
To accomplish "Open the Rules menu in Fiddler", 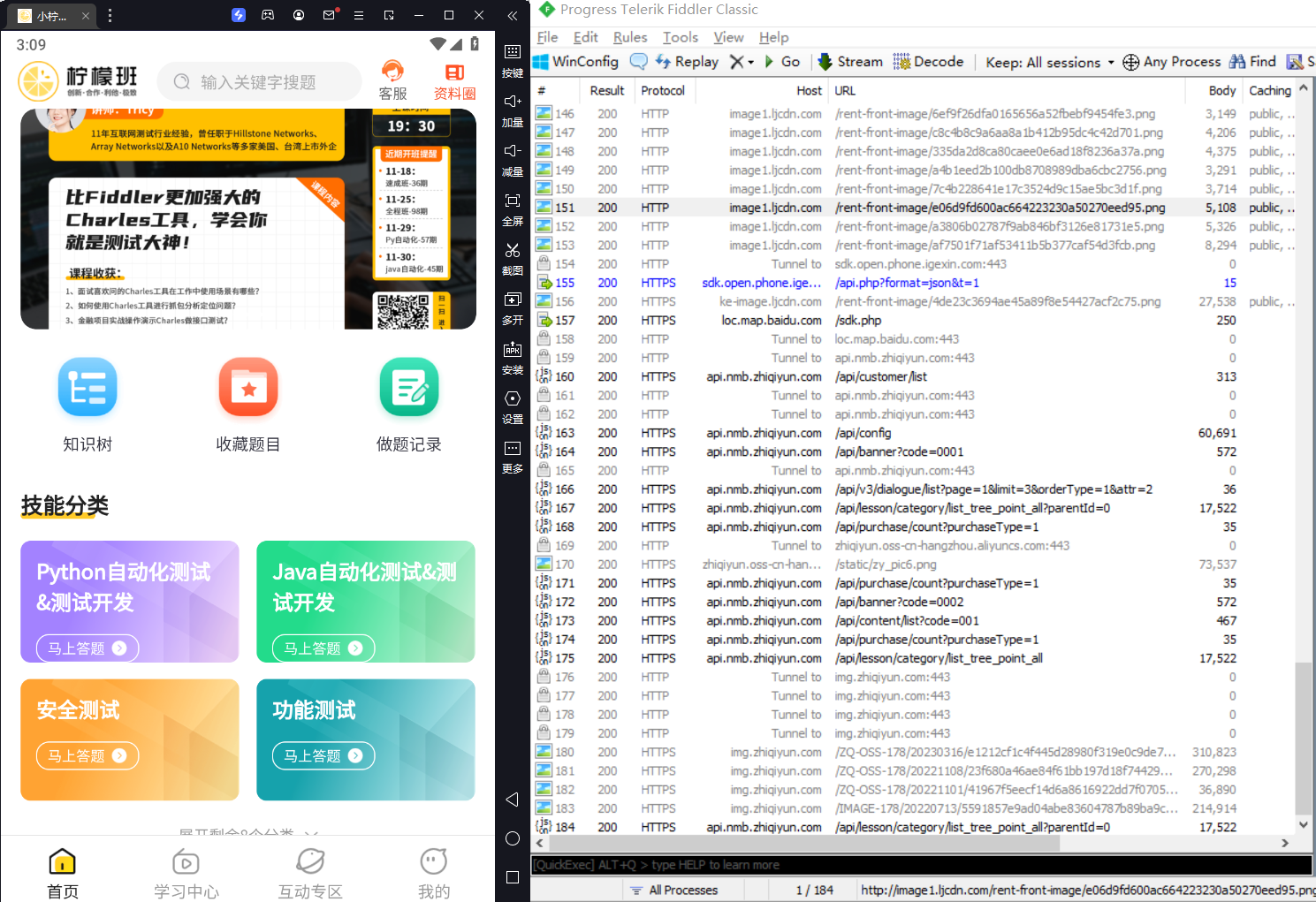I will click(630, 37).
